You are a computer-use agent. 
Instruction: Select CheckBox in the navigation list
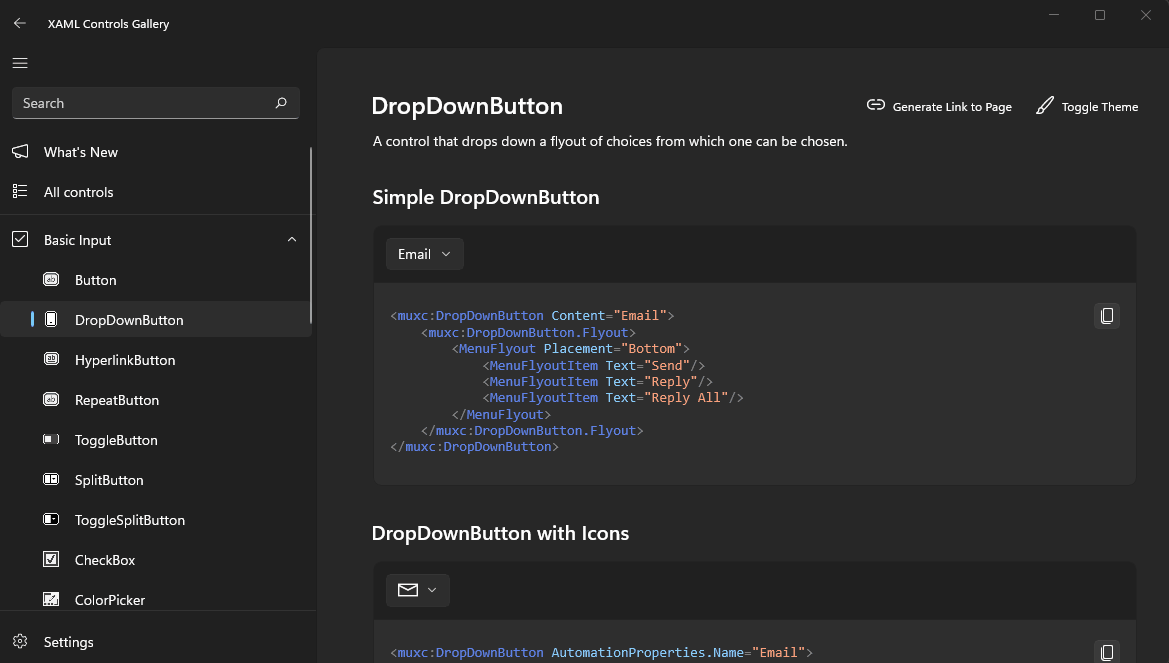105,560
